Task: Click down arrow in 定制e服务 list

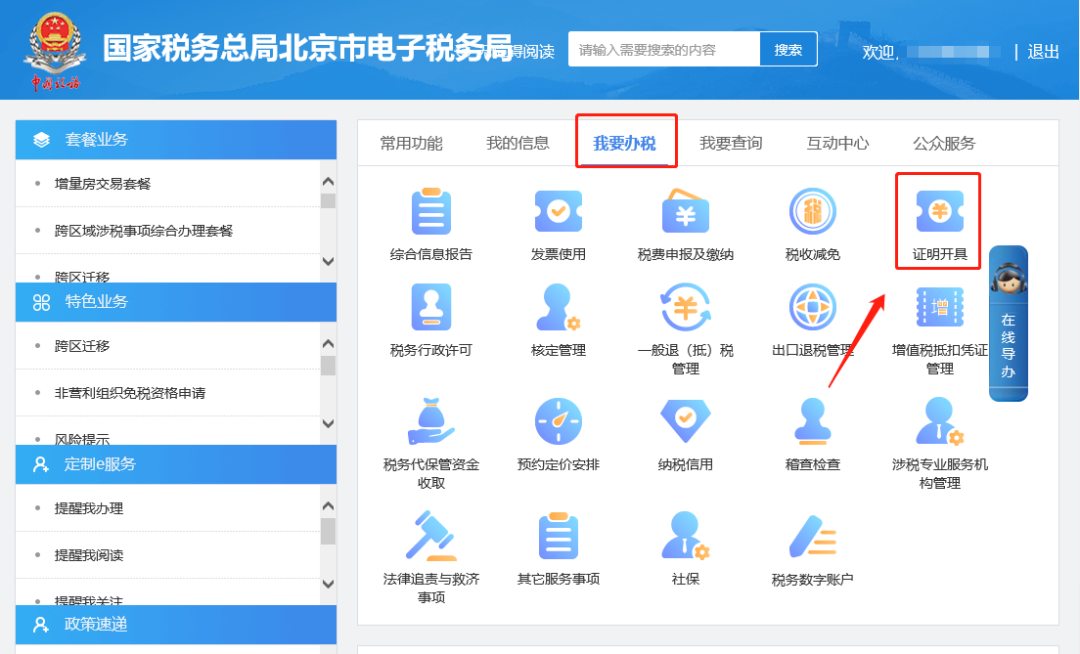Action: [x=328, y=584]
